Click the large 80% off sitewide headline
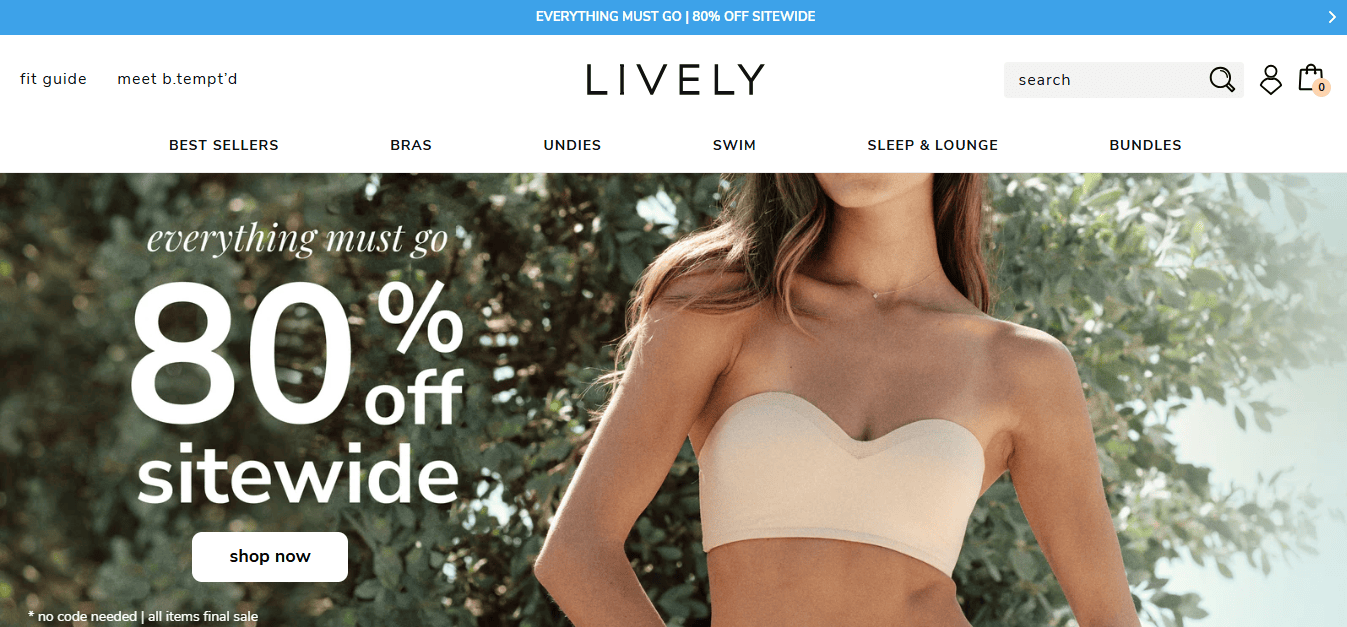Image resolution: width=1347 pixels, height=627 pixels. point(297,390)
